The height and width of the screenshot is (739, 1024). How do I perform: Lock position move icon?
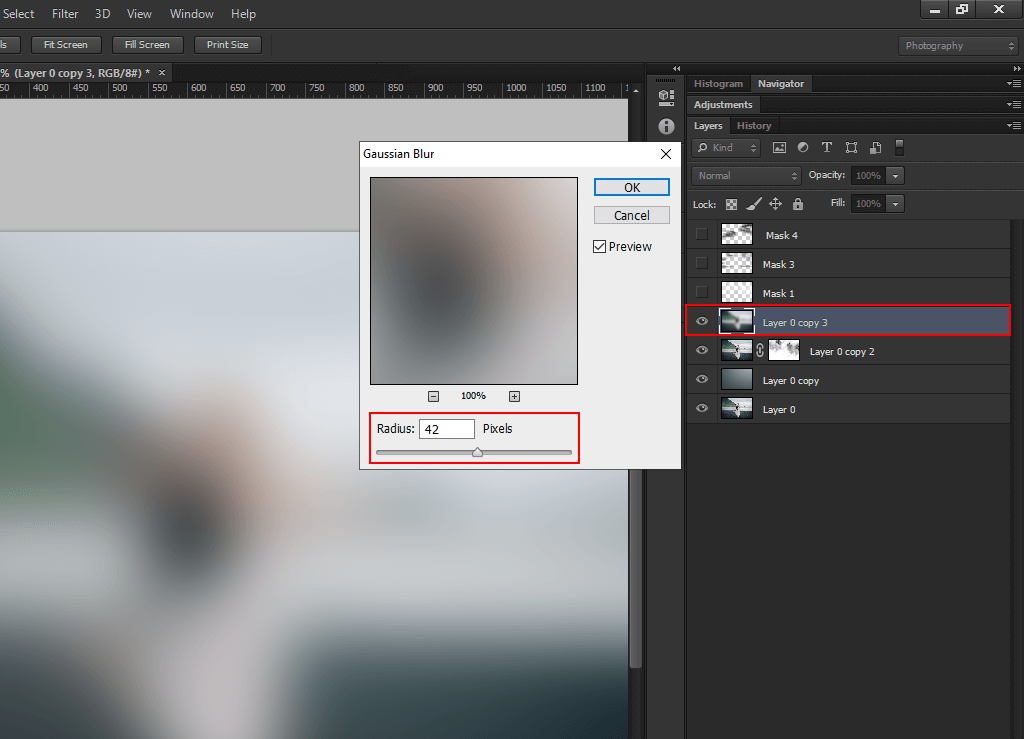coord(775,204)
